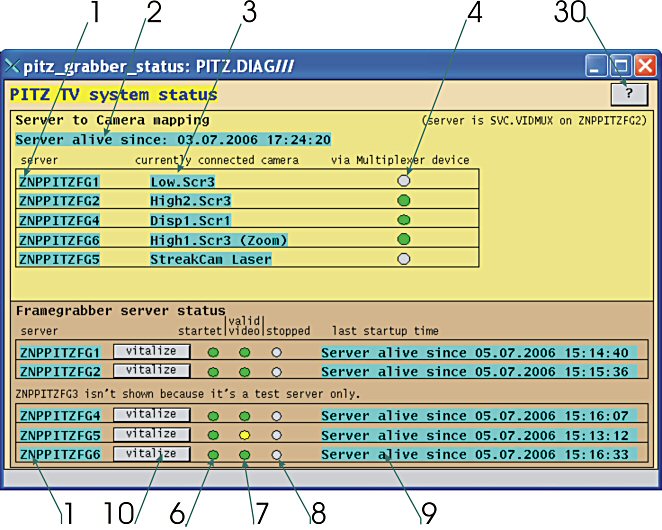Open the help '?' button

tap(629, 94)
